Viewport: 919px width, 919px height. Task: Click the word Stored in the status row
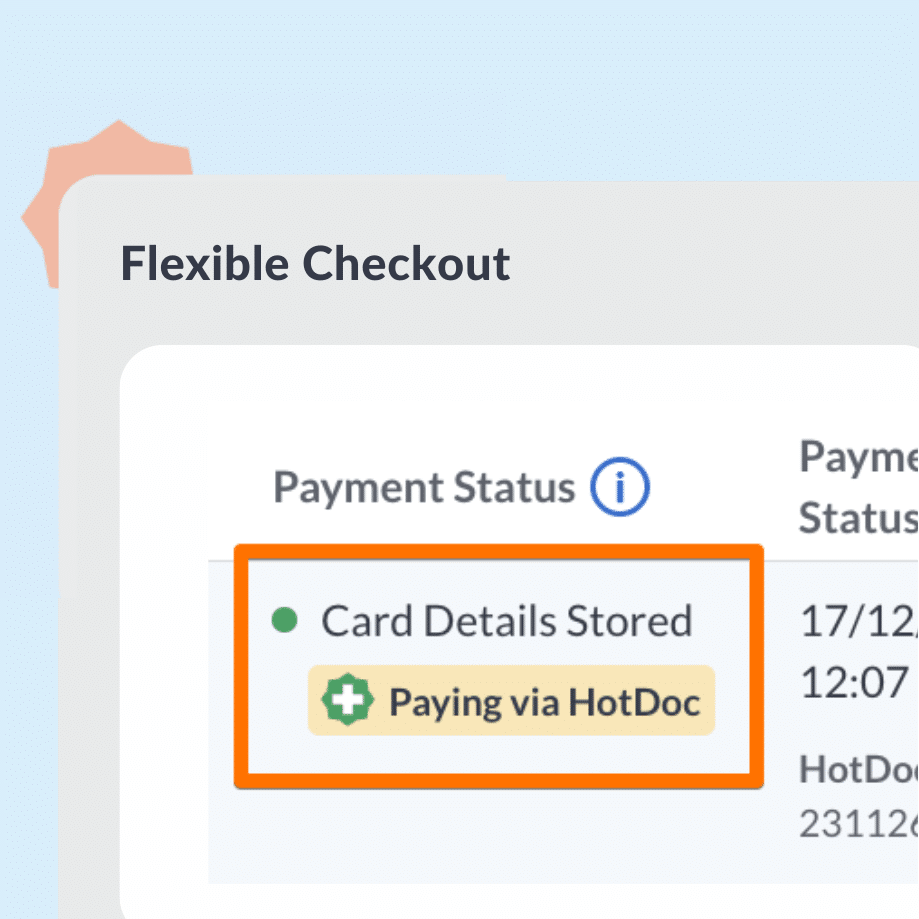click(x=629, y=621)
